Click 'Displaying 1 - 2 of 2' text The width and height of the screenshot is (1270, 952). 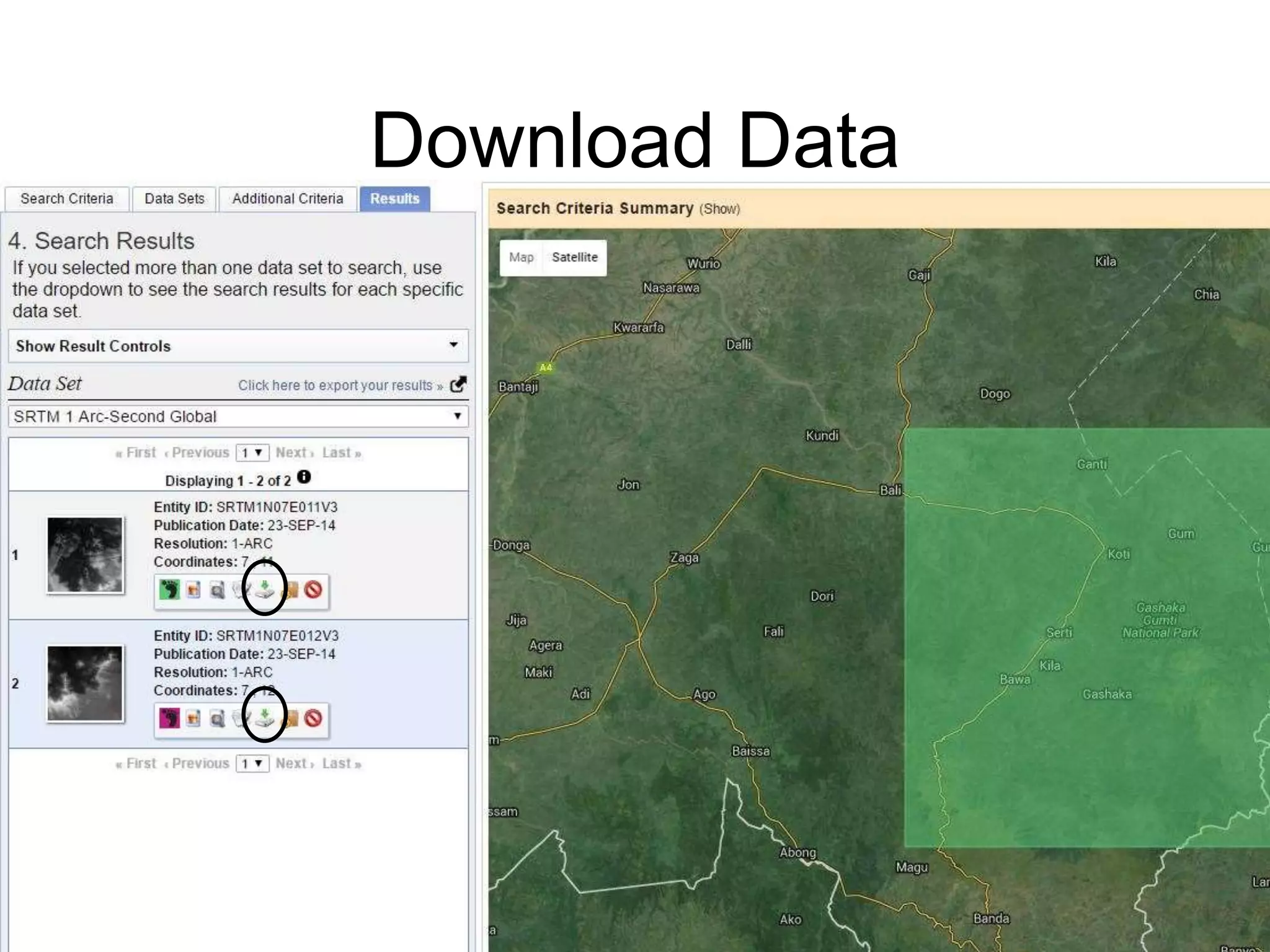click(x=228, y=481)
